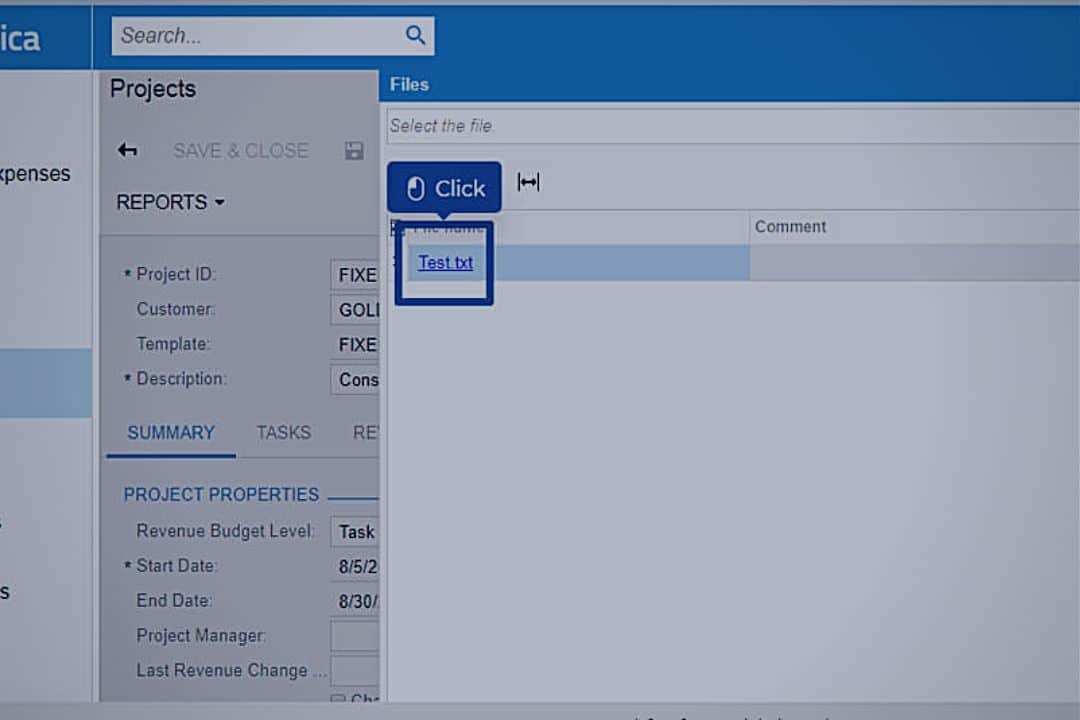Click the Project ID field
Viewport: 1080px width, 720px height.
356,275
